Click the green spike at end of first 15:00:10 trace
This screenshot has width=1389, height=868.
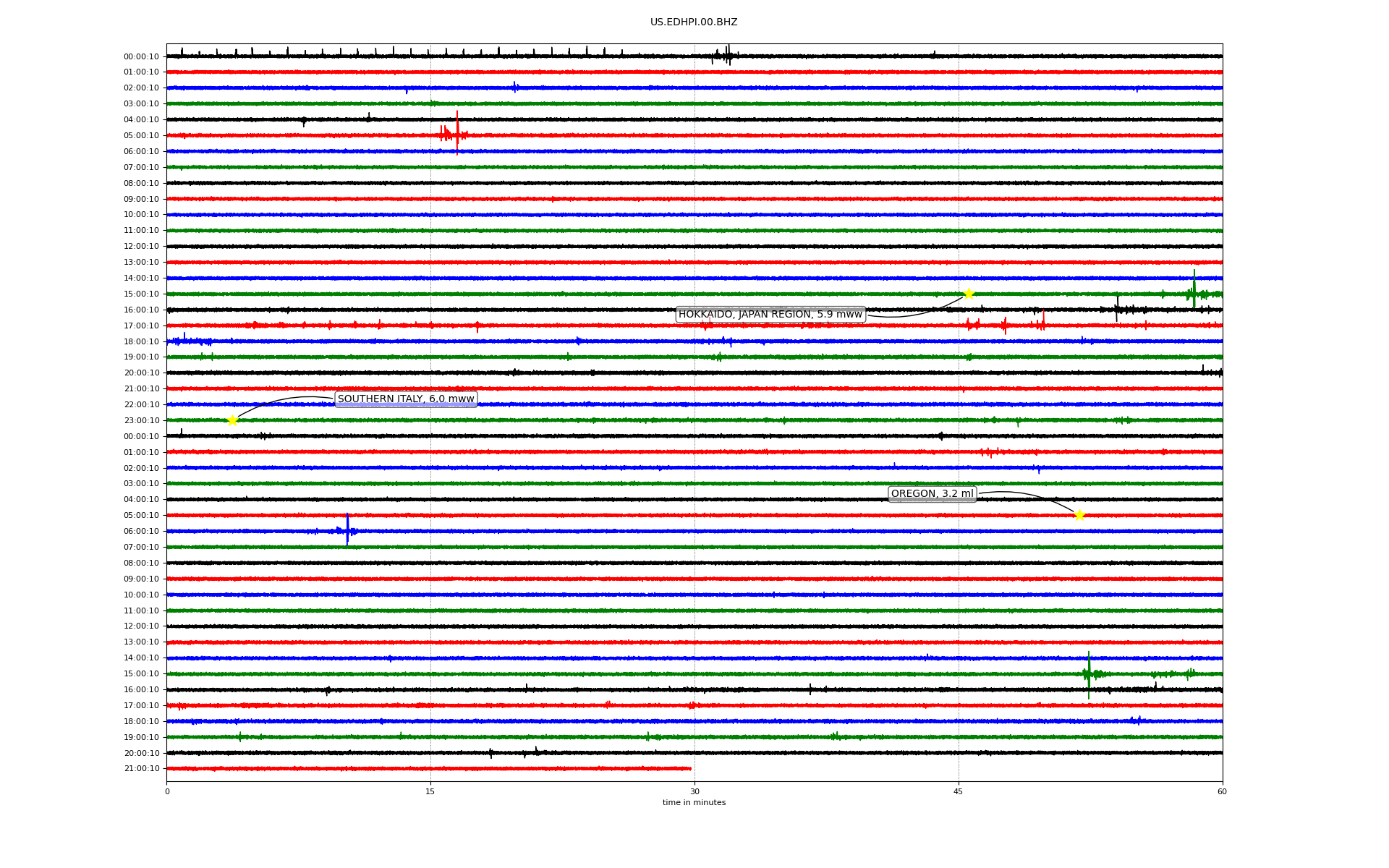point(1194,291)
